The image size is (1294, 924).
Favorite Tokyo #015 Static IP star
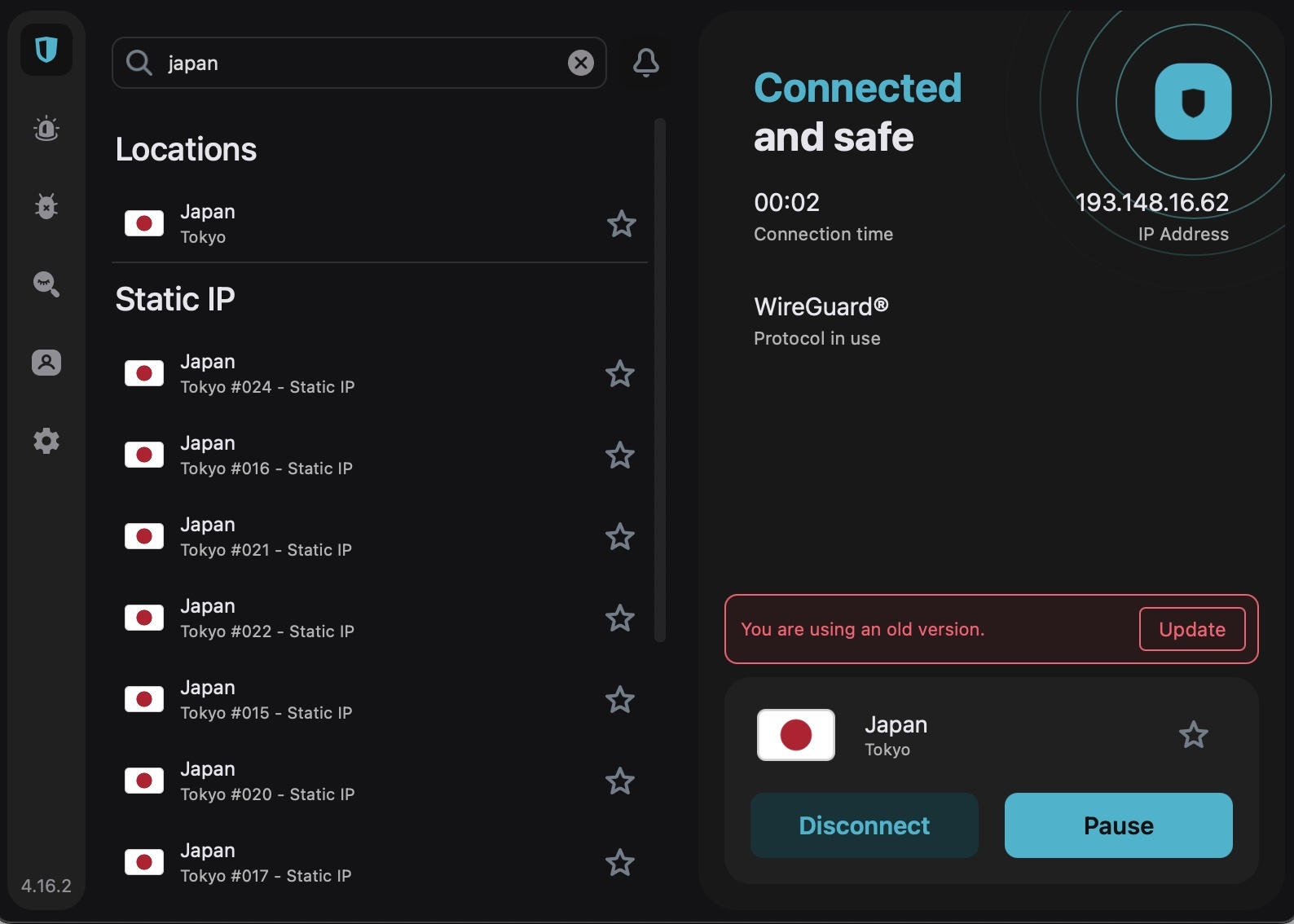coord(620,700)
